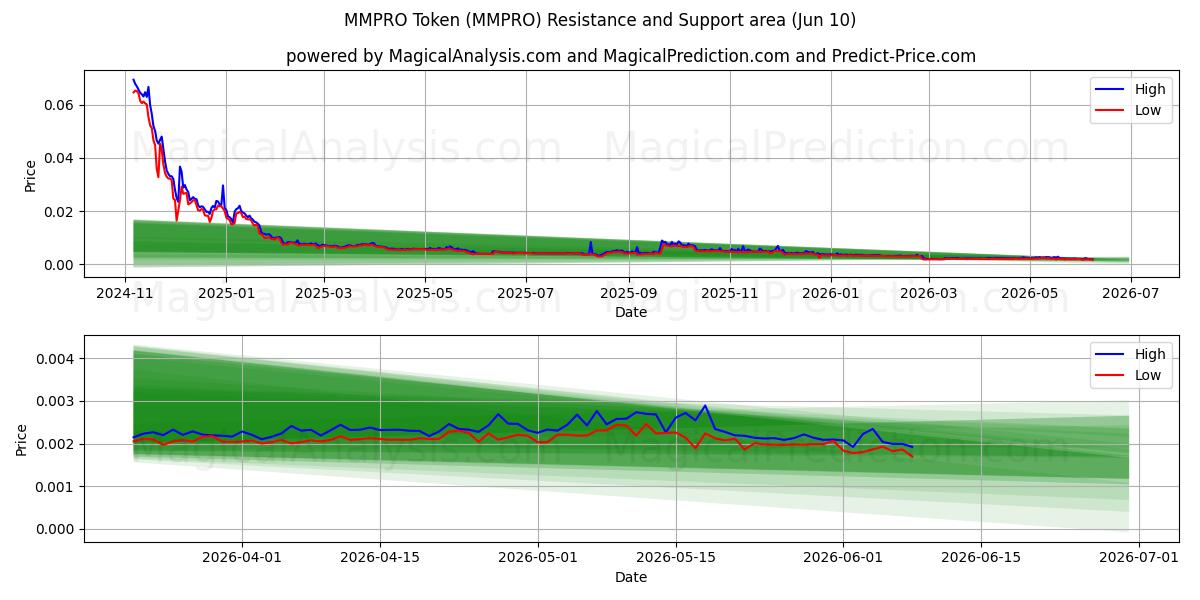The height and width of the screenshot is (600, 1200).
Task: Click the 'Date' x-axis title of bottom chart
Action: click(x=631, y=577)
